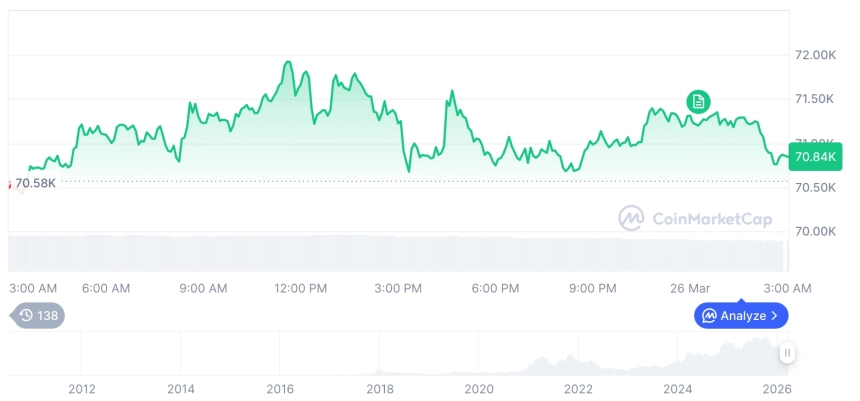Click the 70.58K opening price label
This screenshot has width=860, height=401.
35,182
